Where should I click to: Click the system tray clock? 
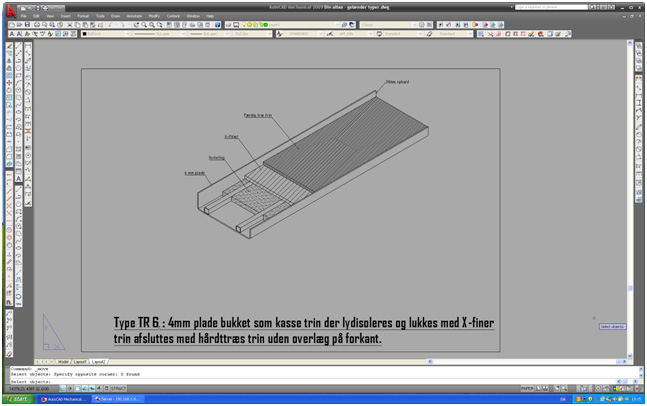pyautogui.click(x=636, y=399)
